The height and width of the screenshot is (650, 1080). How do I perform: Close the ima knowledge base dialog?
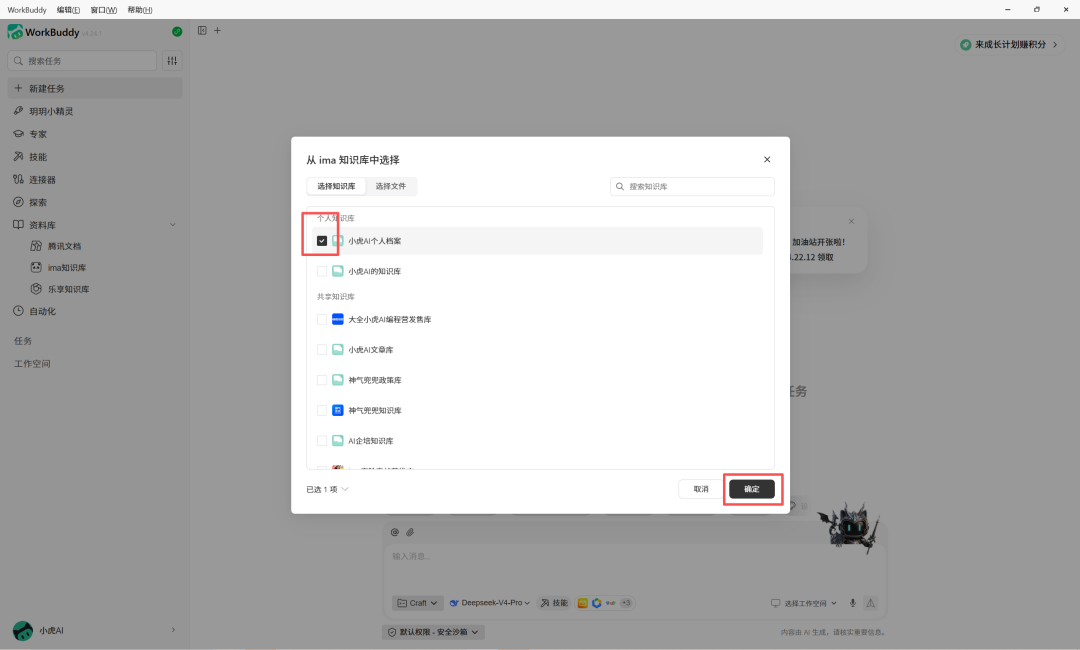point(767,160)
